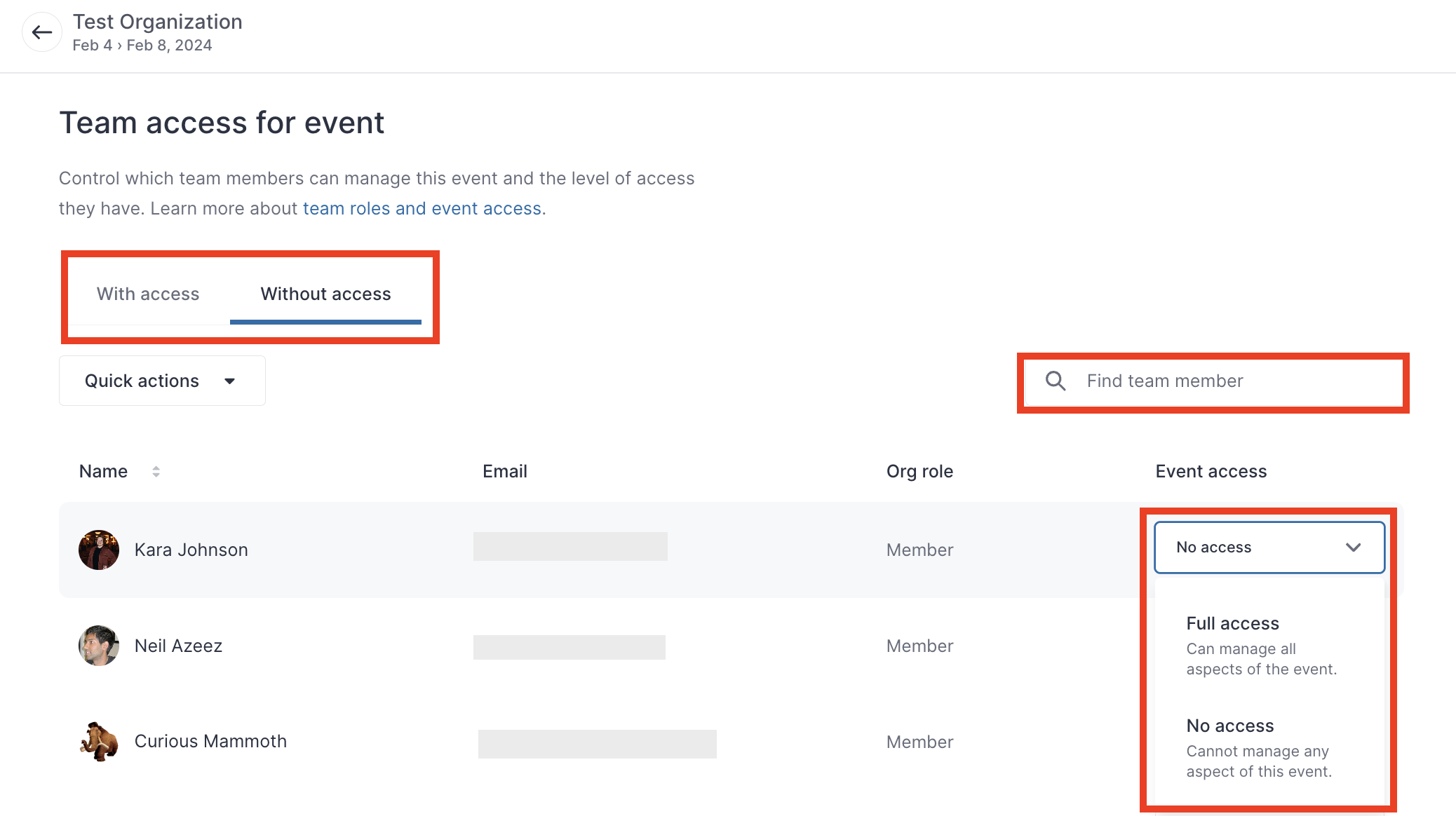1456x816 pixels.
Task: Click the Org role column header
Action: (919, 471)
